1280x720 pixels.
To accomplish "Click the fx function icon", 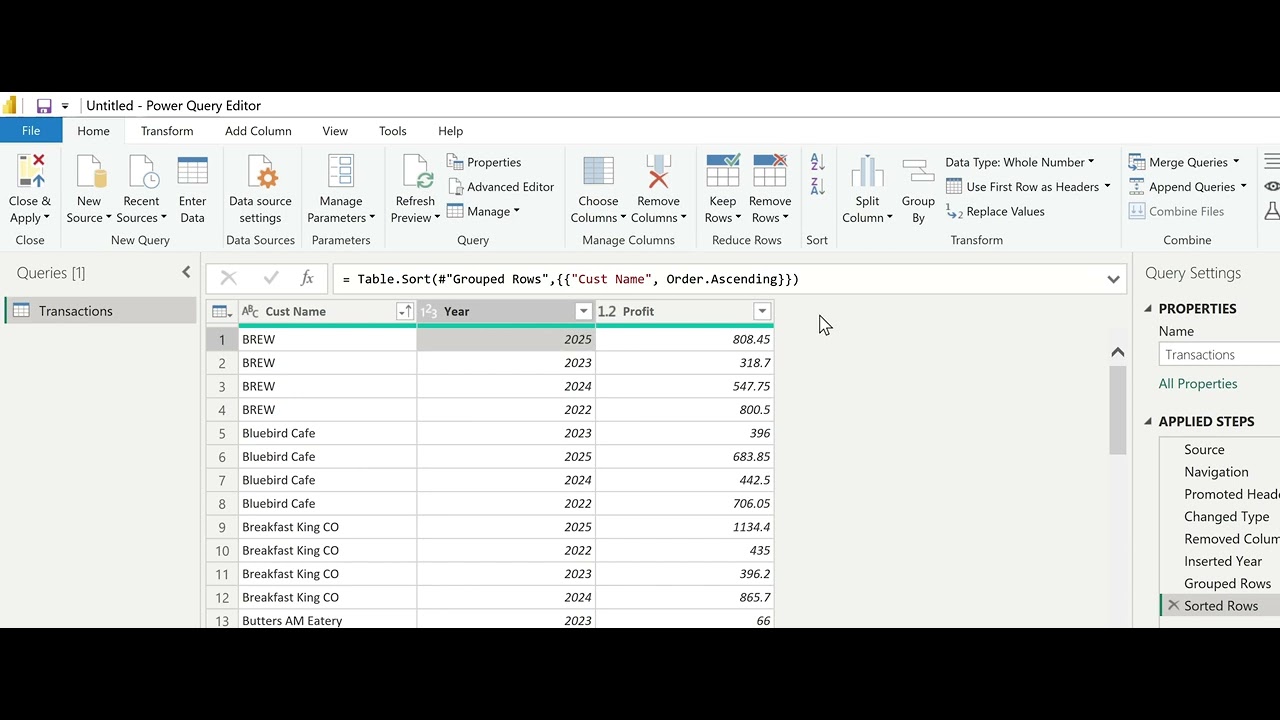I will 307,279.
